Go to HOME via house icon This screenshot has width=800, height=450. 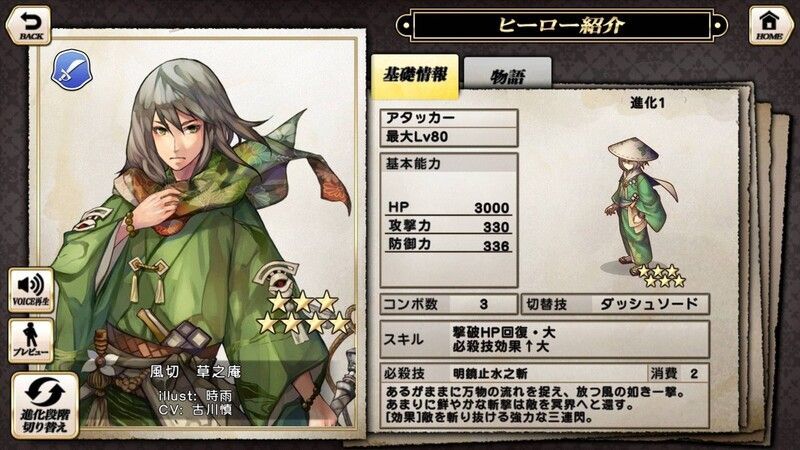point(770,26)
